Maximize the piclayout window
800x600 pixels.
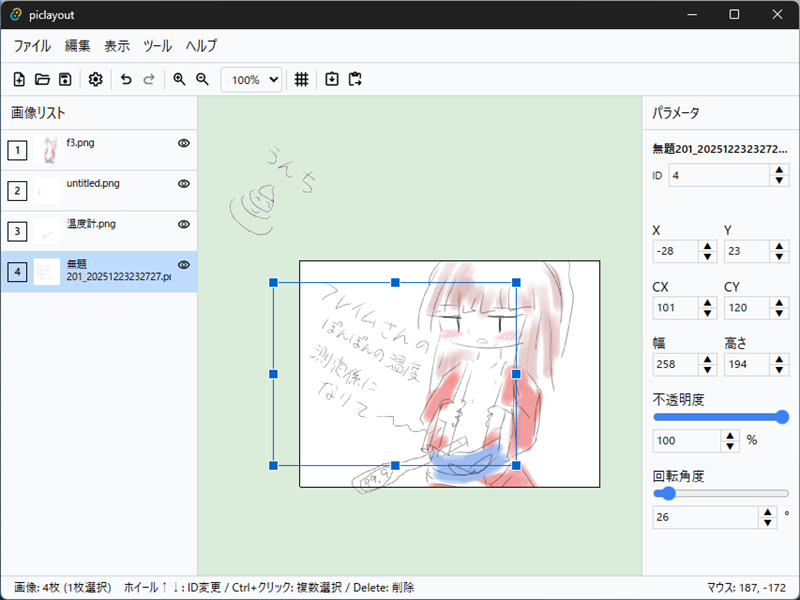coord(734,14)
